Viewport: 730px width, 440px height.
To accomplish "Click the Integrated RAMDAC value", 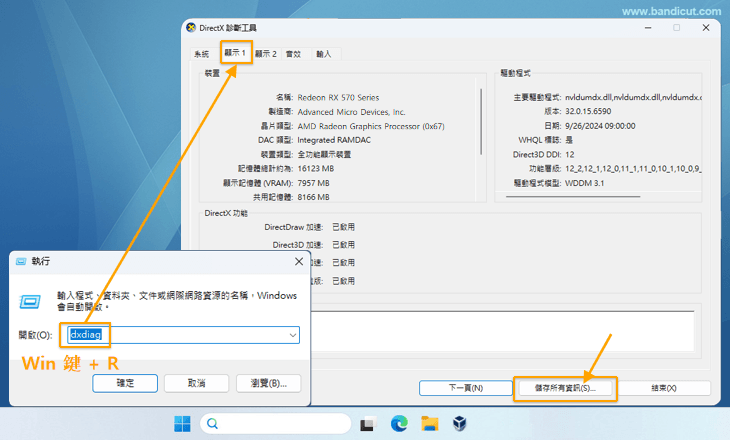I will coord(334,140).
